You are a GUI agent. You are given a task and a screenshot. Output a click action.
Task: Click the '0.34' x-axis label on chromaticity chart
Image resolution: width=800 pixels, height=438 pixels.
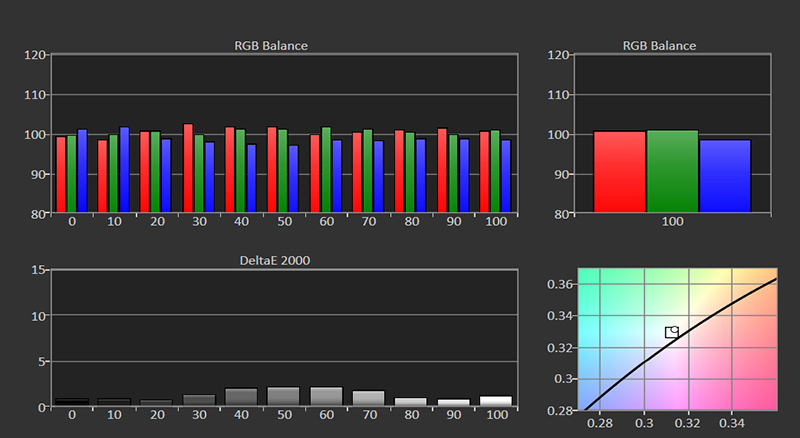[732, 423]
